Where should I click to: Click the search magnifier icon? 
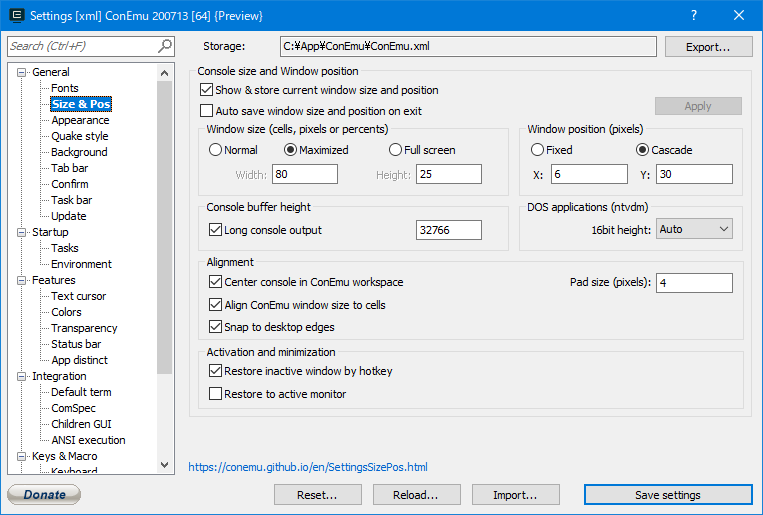pos(165,46)
